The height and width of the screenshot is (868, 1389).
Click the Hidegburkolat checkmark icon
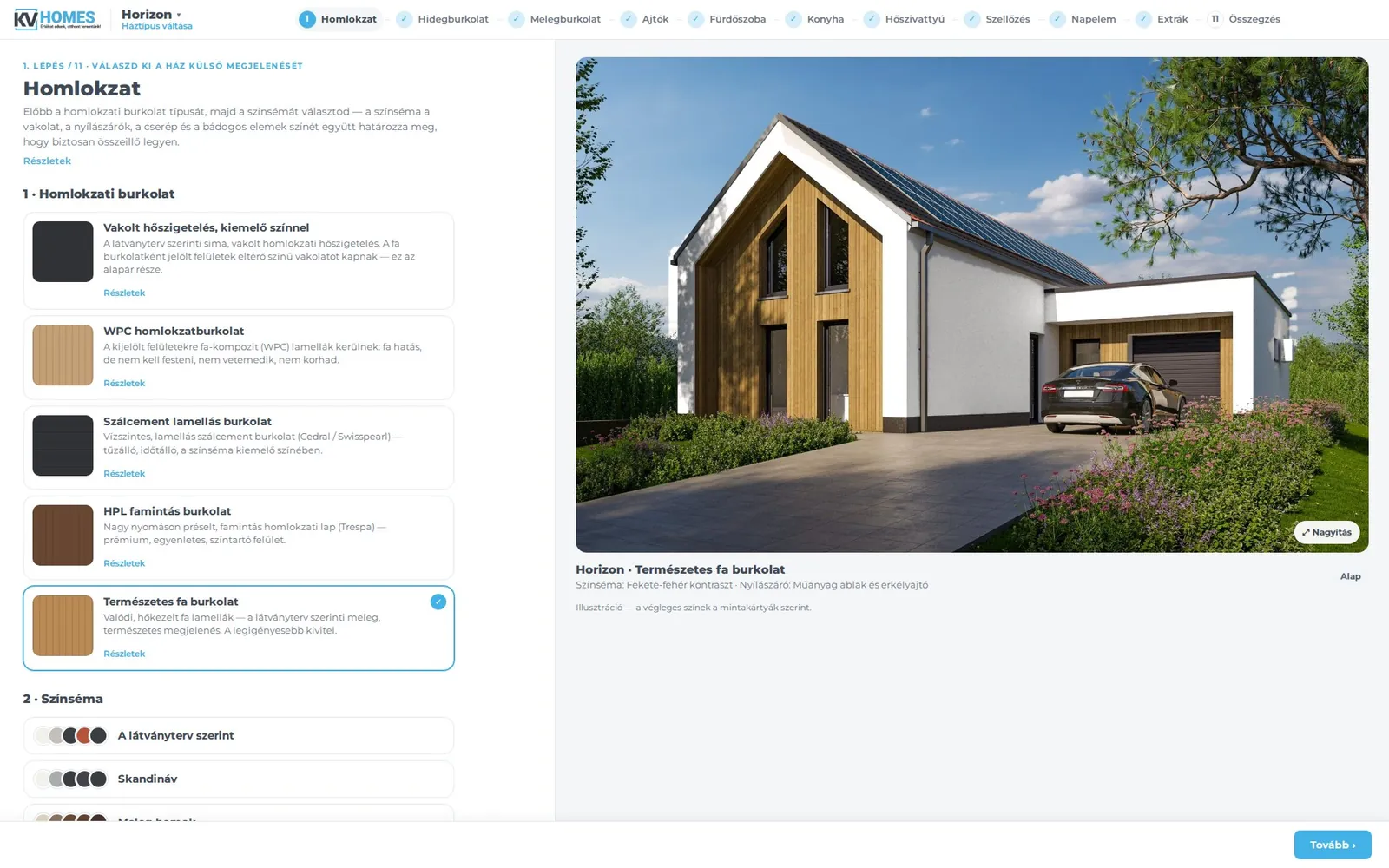405,19
